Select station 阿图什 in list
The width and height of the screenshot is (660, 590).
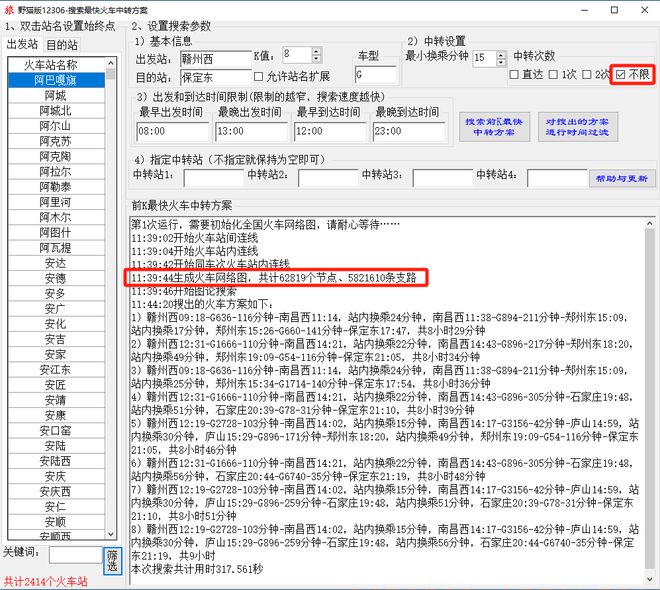56,233
